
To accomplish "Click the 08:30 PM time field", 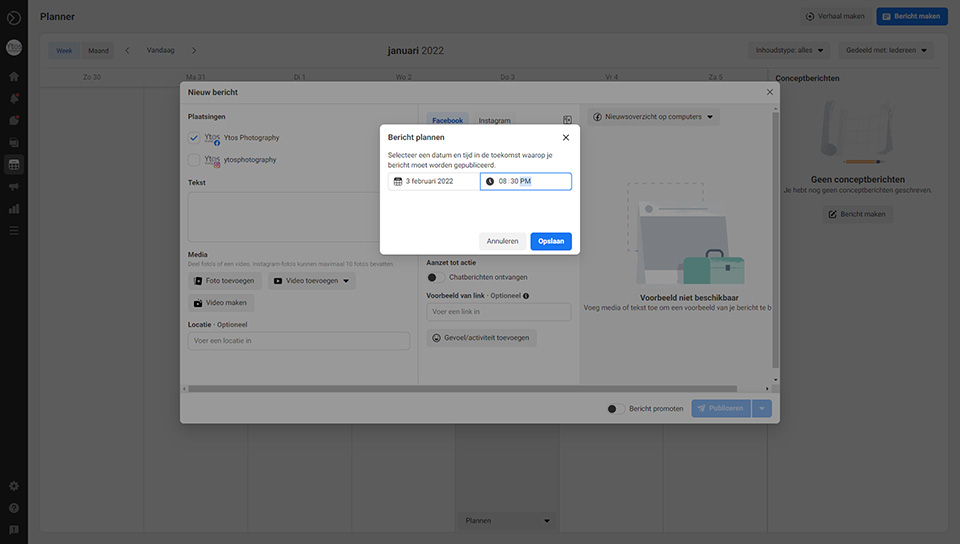I will [x=526, y=182].
